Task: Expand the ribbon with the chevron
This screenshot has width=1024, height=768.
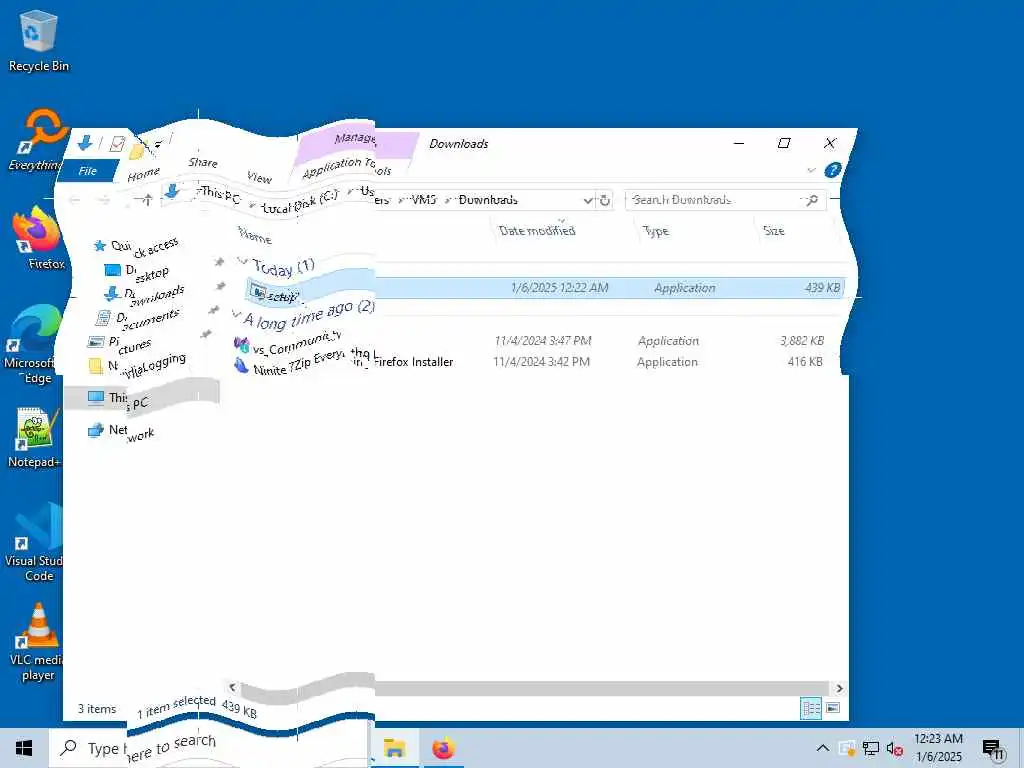Action: coord(811,170)
